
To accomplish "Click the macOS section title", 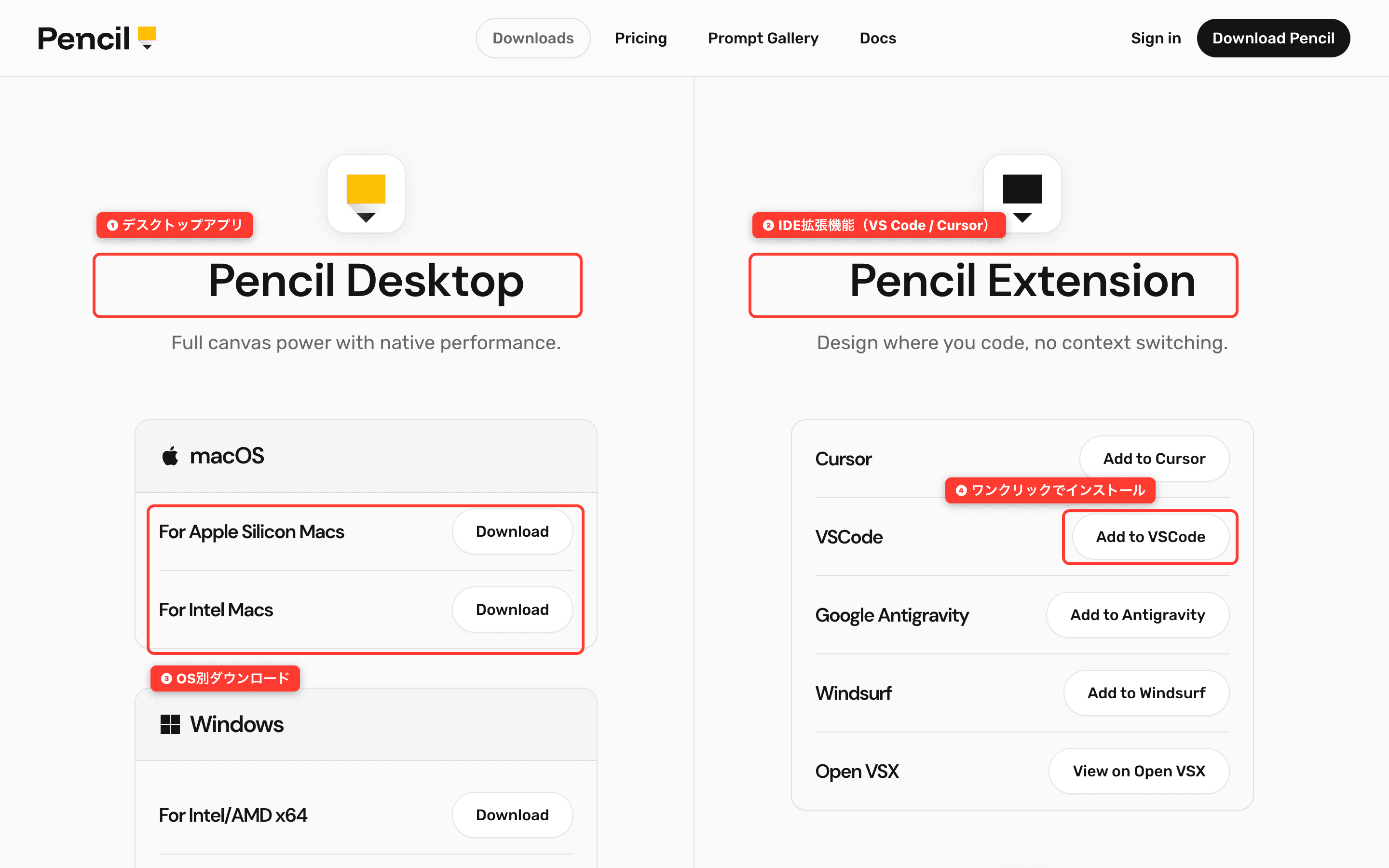I will coord(227,456).
